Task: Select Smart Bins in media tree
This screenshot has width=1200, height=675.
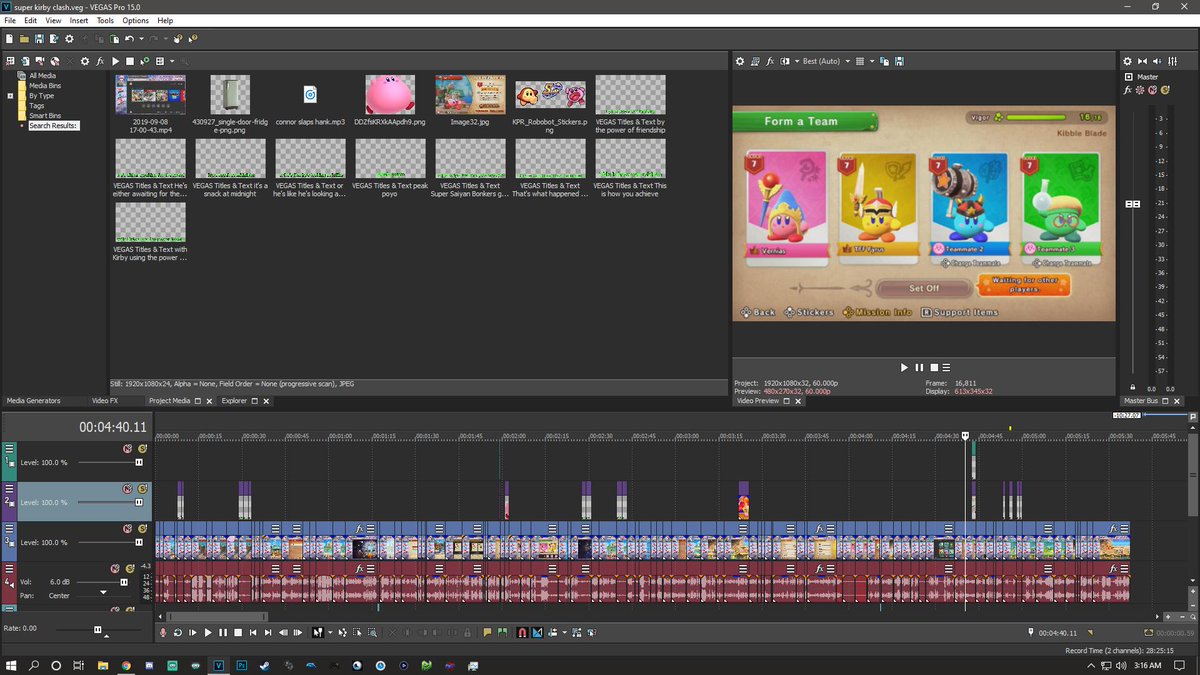Action: tap(44, 116)
